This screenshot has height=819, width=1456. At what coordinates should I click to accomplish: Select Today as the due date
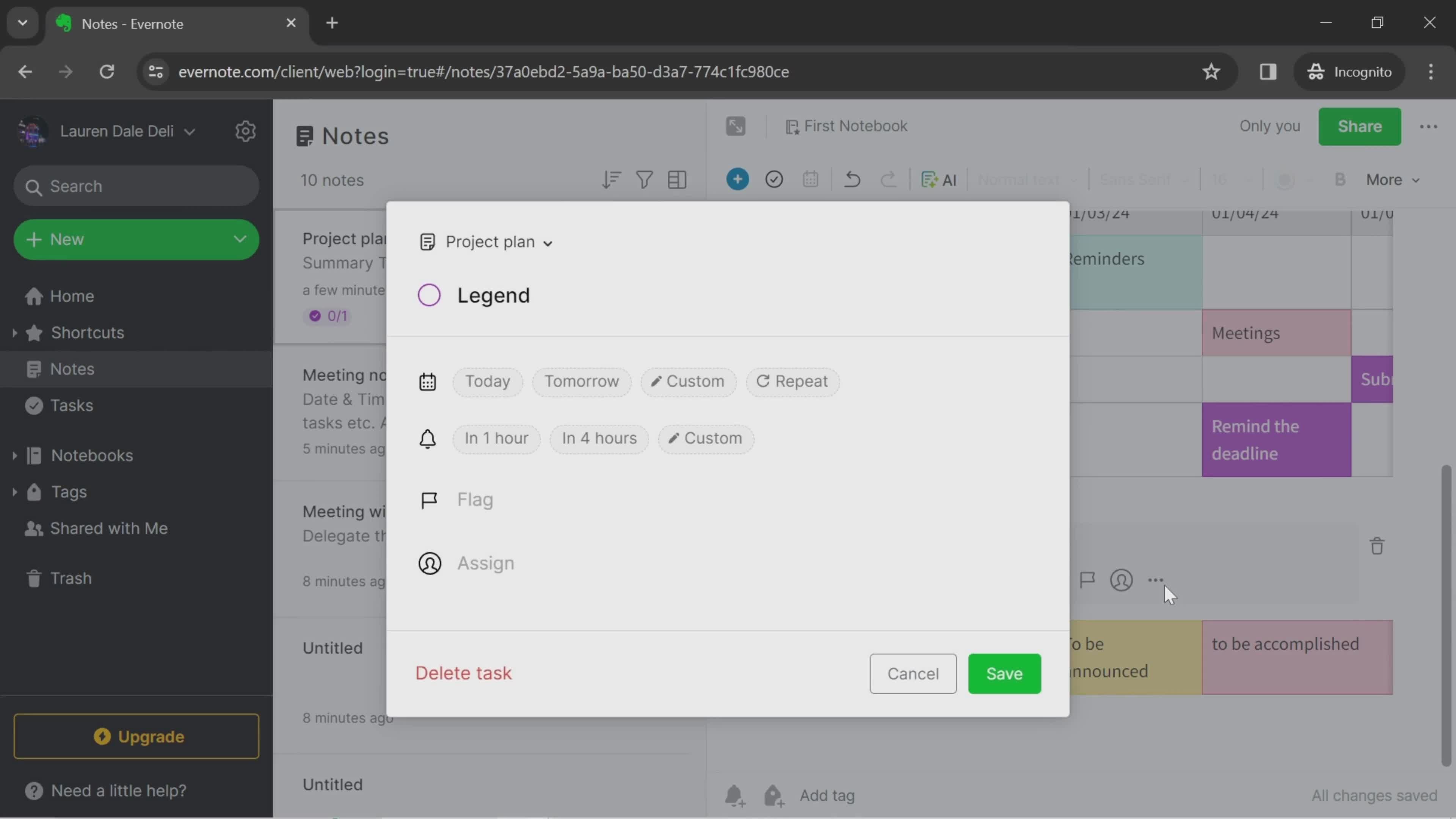pyautogui.click(x=487, y=381)
